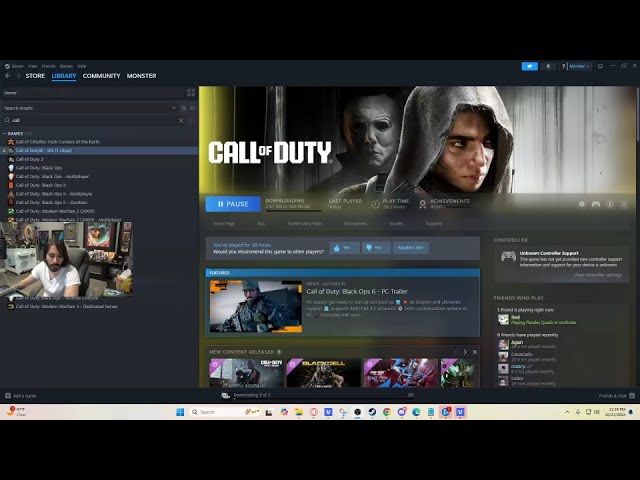Image resolution: width=640 pixels, height=480 pixels.
Task: Open the Friends menu
Action: tap(48, 66)
